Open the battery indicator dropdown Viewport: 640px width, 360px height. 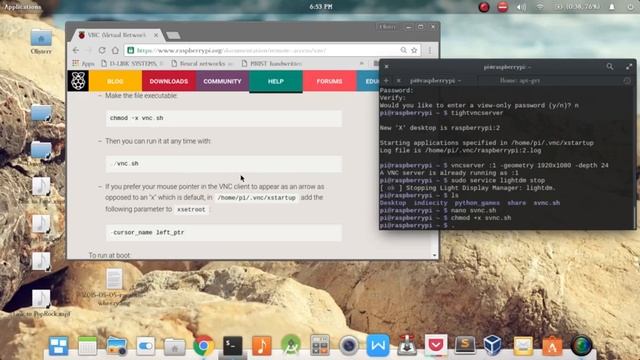(578, 7)
